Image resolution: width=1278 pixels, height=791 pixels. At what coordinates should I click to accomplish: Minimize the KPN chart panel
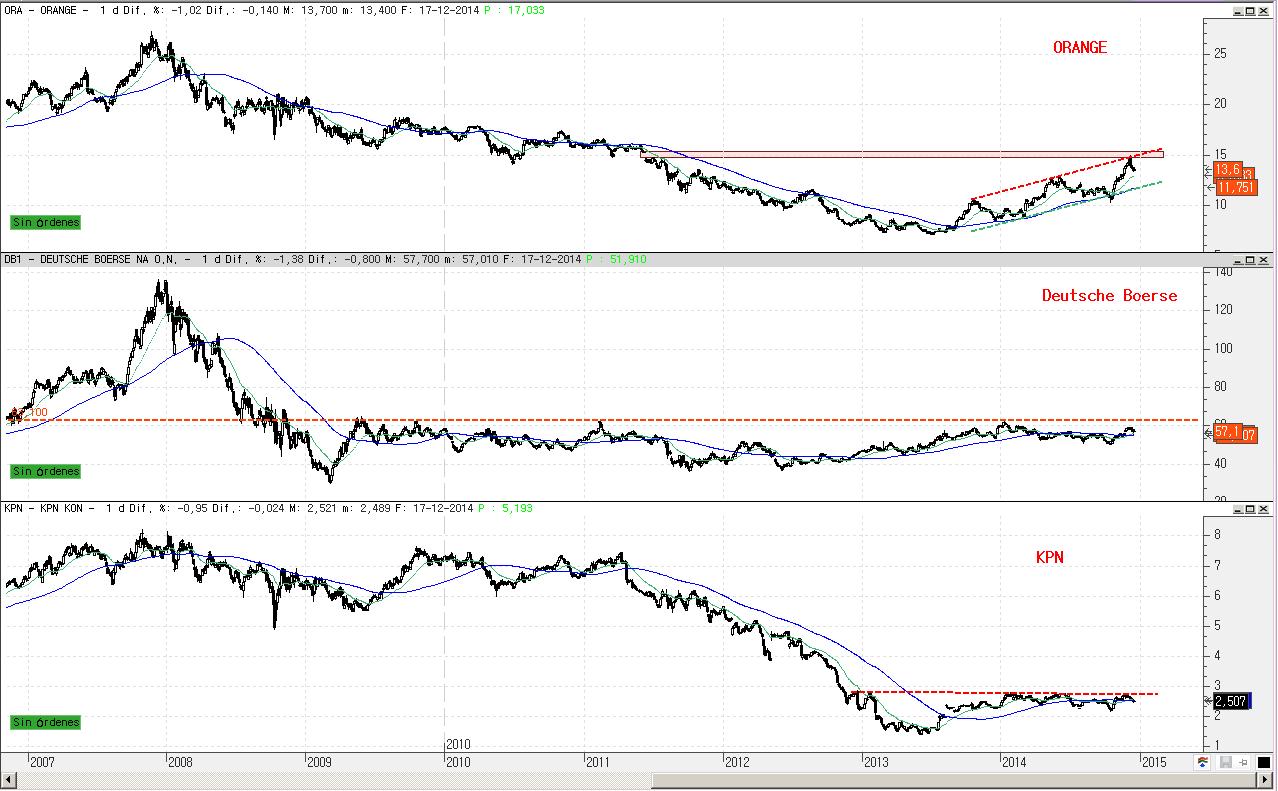pyautogui.click(x=1238, y=510)
